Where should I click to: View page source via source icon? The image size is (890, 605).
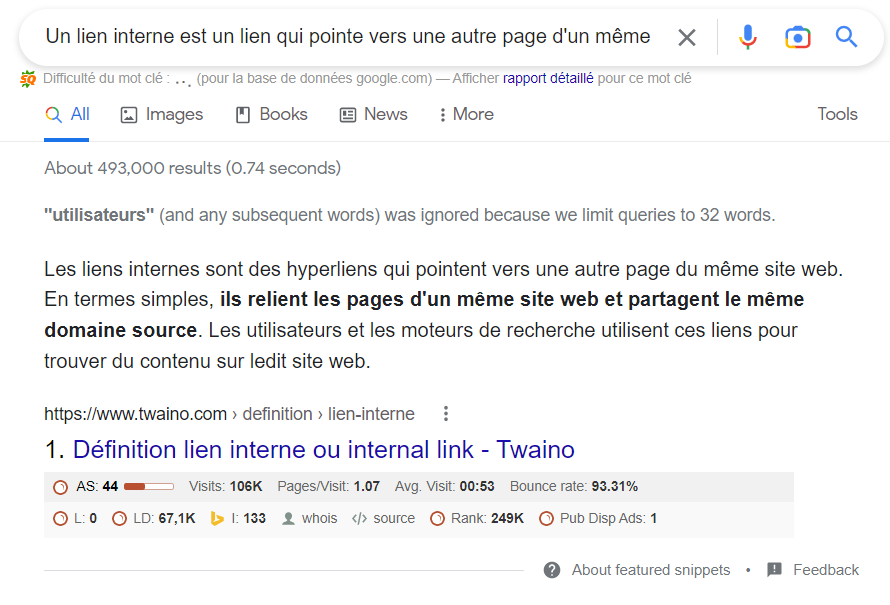(x=383, y=518)
